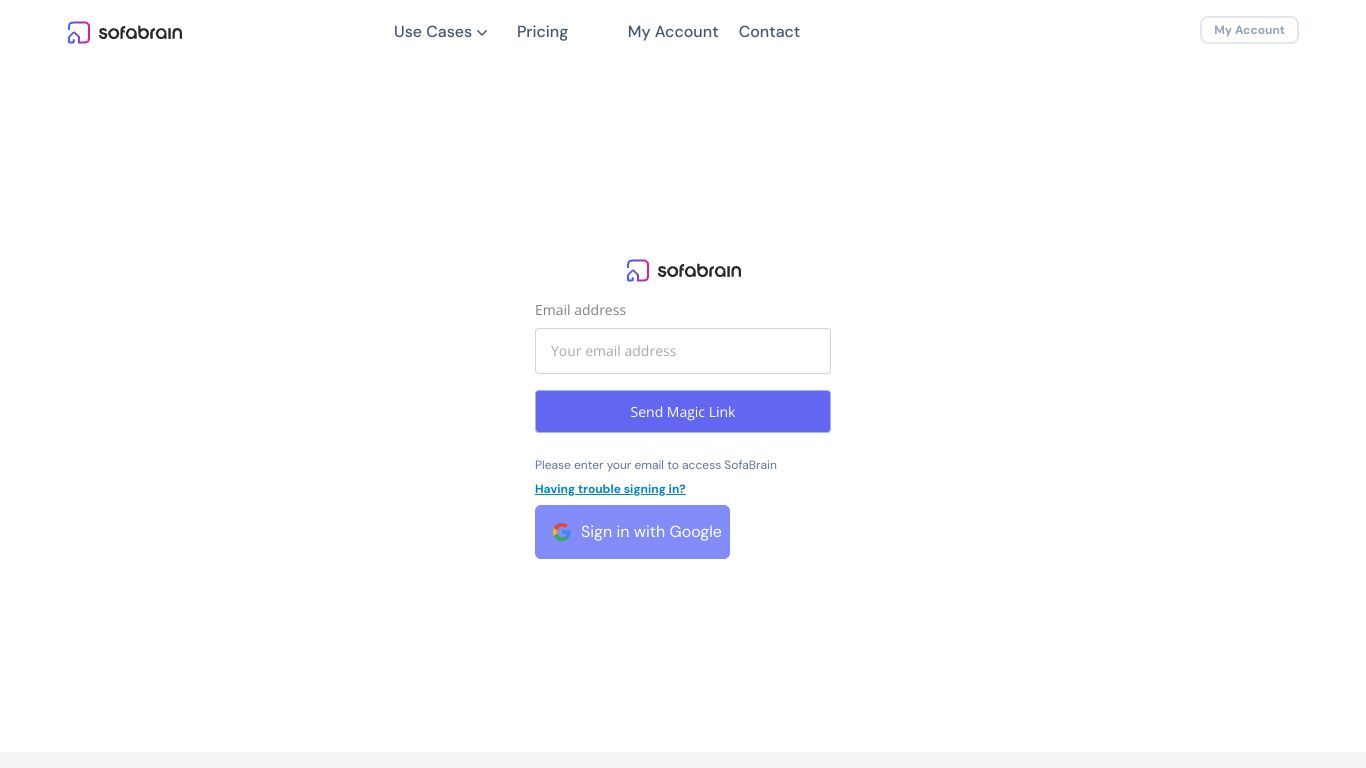1366x768 pixels.
Task: Open the Contact page
Action: (x=769, y=32)
